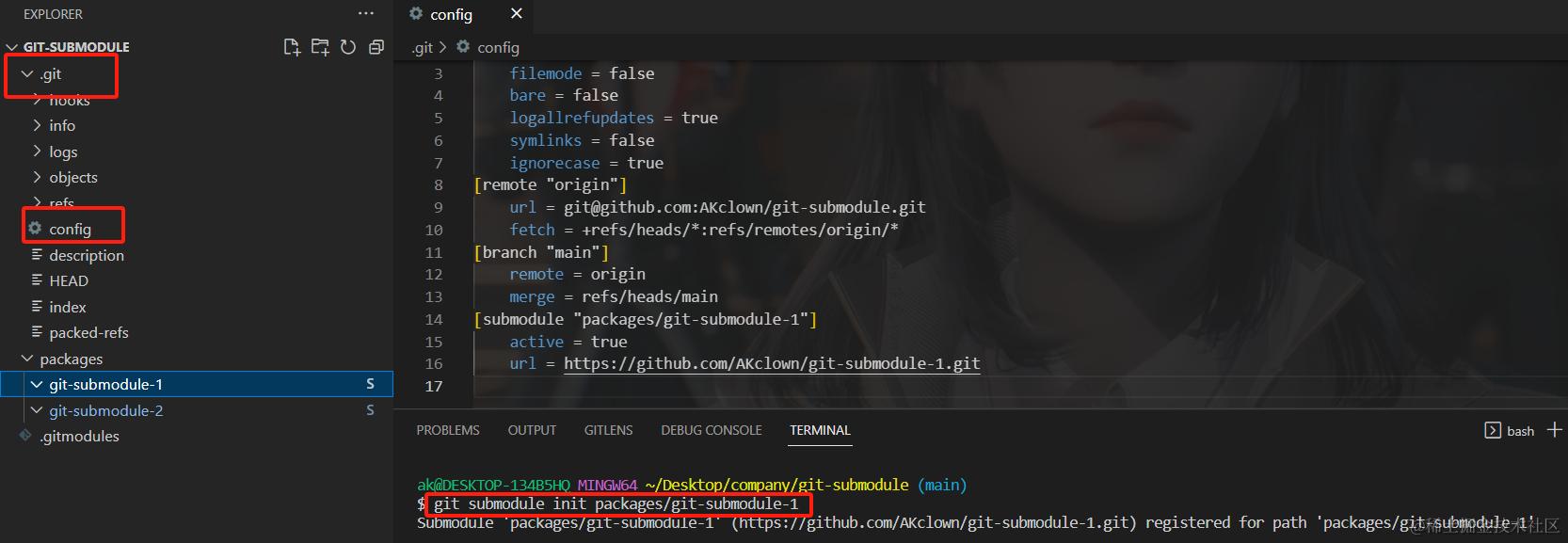Open the config file in Explorer
Screen dimensions: 1568x543
click(x=71, y=229)
